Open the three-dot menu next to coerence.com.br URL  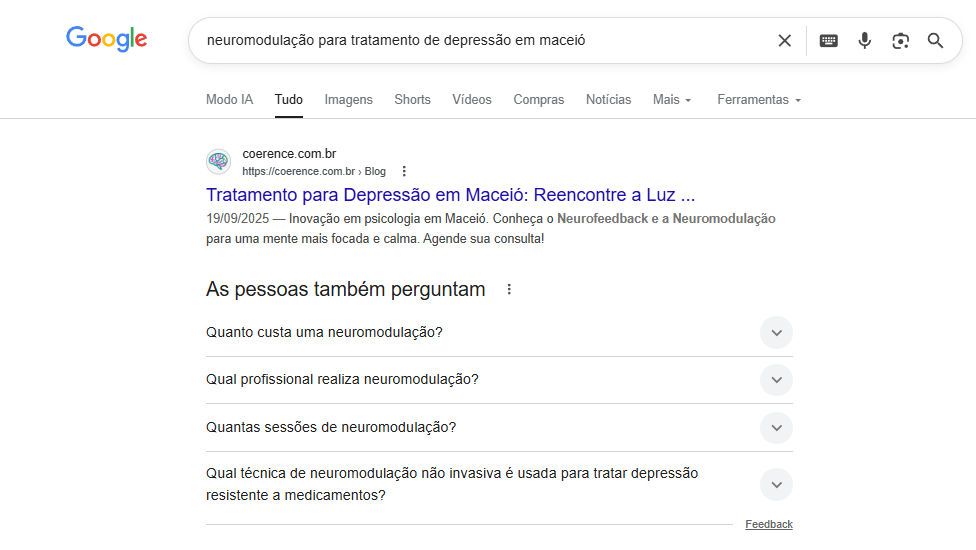pos(404,171)
